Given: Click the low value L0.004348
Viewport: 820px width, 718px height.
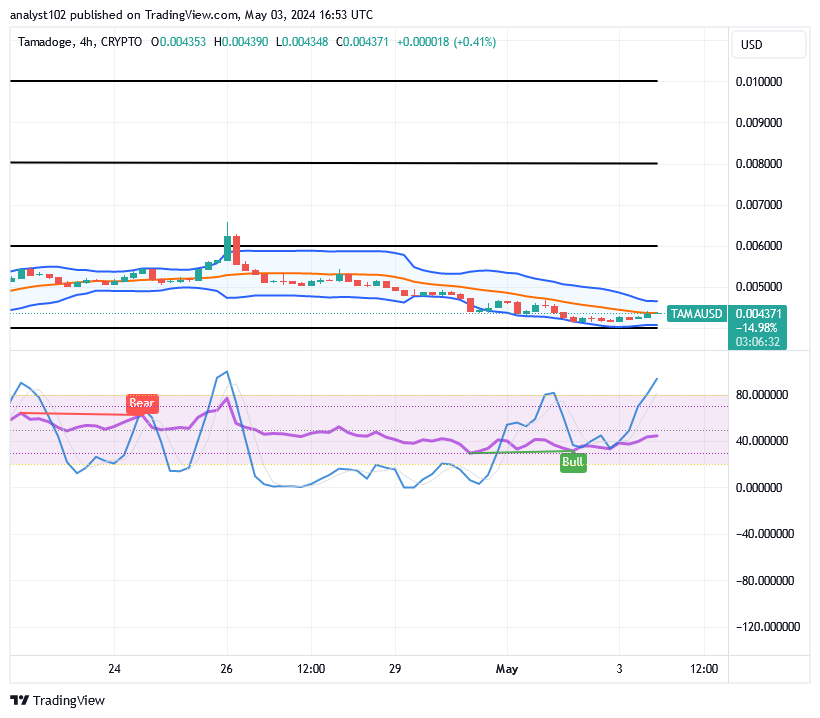Looking at the screenshot, I should [302, 42].
